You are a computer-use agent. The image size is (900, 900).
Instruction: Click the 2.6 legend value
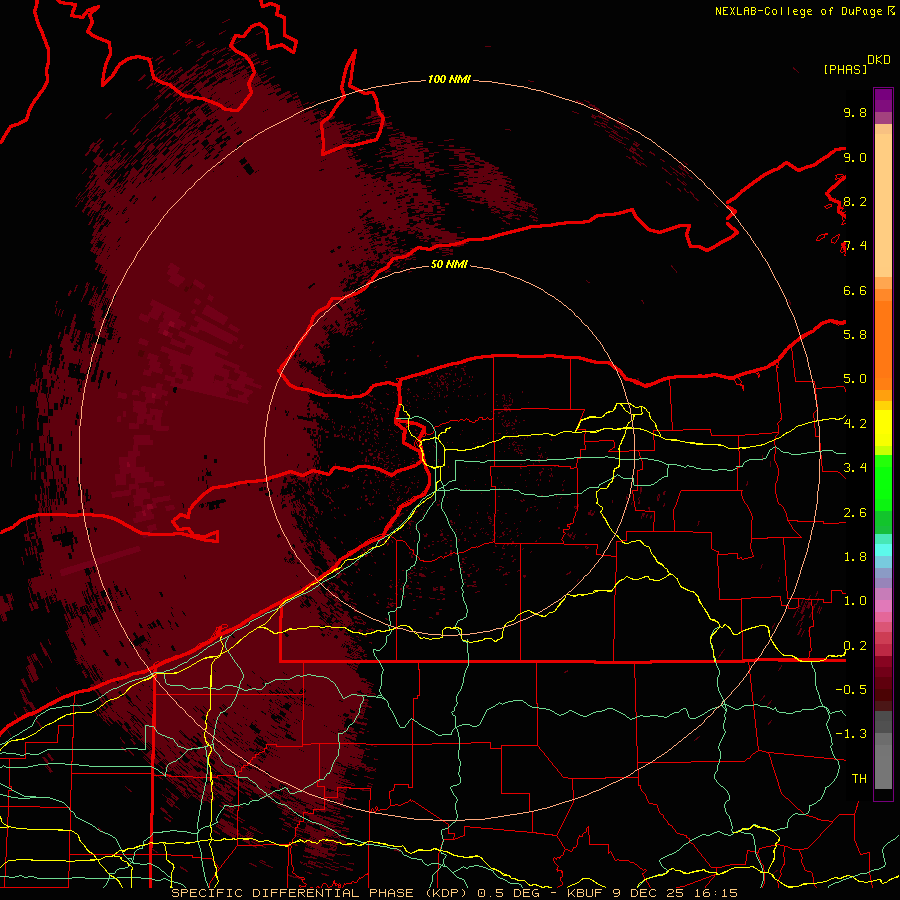click(855, 513)
